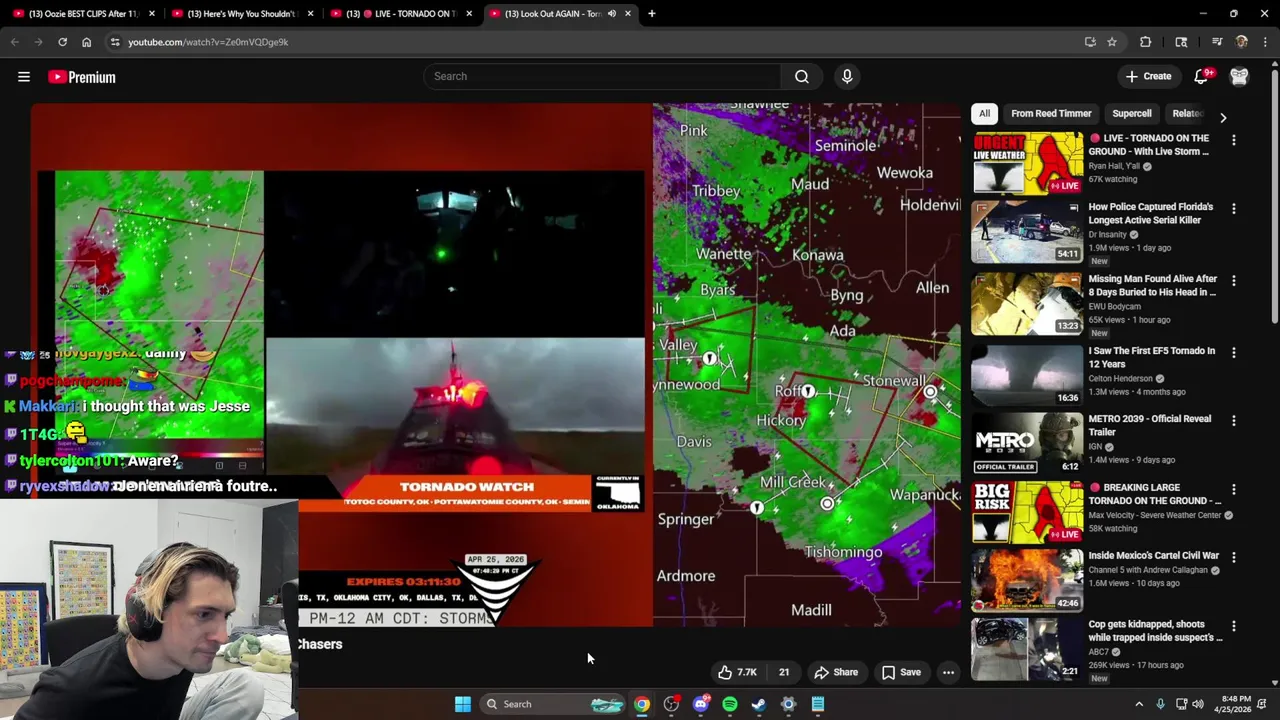Open options for Florida serial killer video
Viewport: 1280px width, 720px height.
(x=1233, y=209)
